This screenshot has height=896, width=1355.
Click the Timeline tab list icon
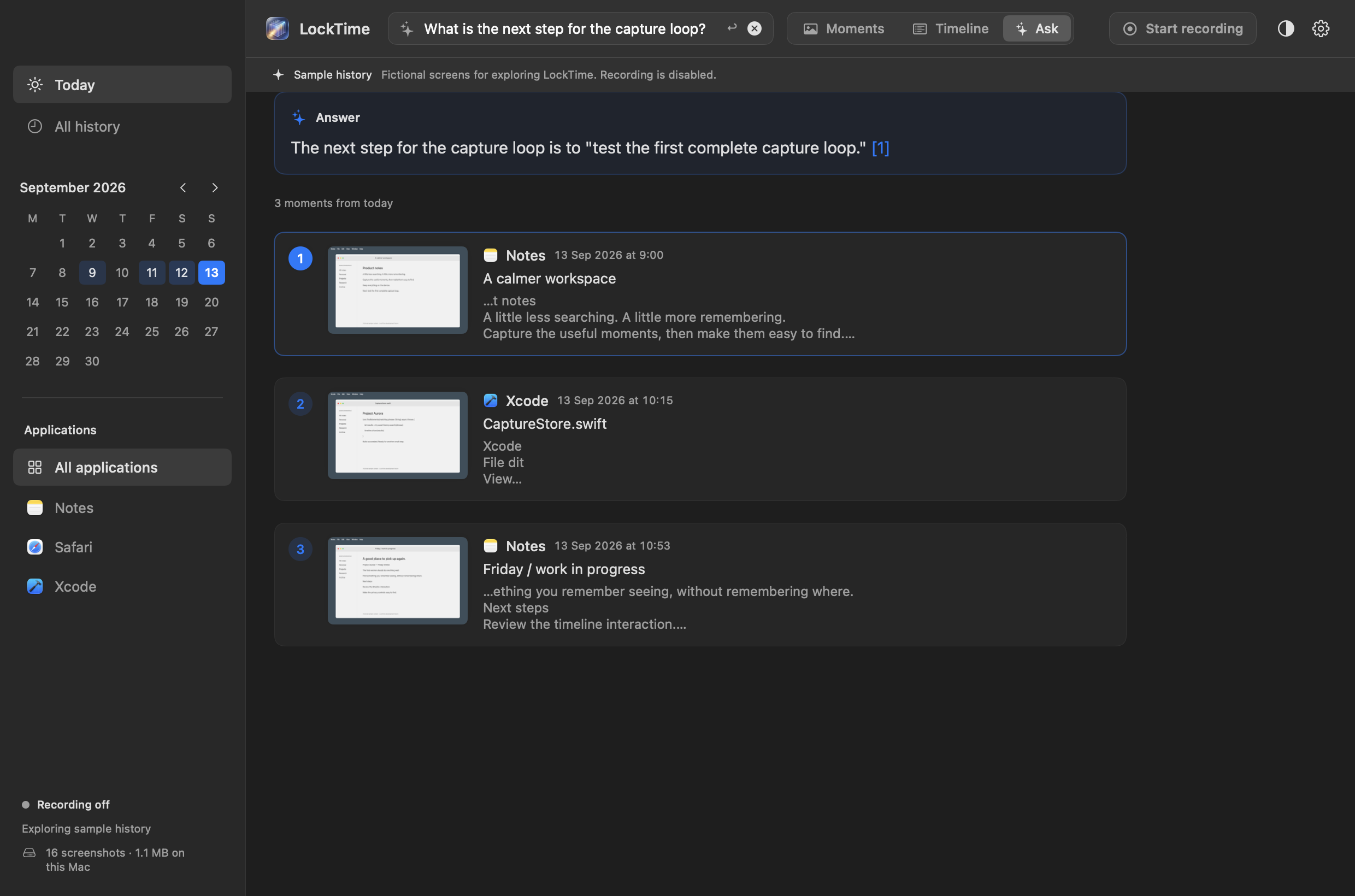tap(920, 28)
